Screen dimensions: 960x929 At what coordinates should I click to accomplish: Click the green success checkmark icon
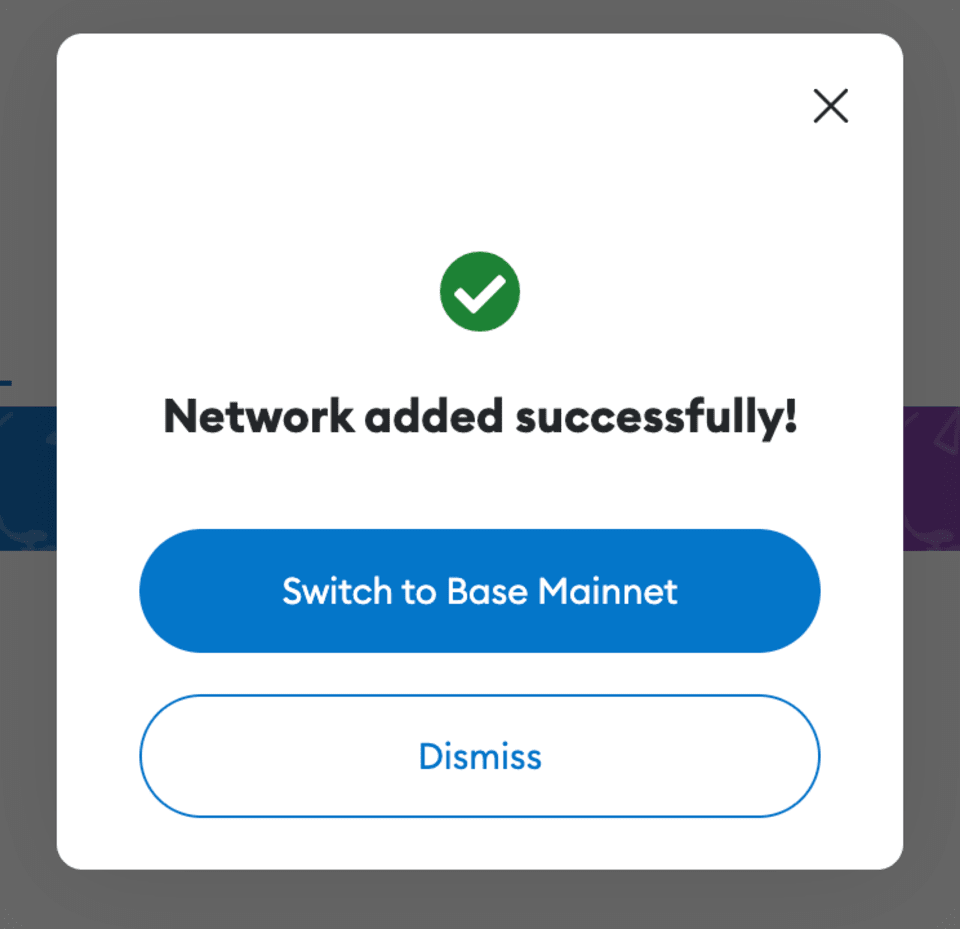click(480, 291)
